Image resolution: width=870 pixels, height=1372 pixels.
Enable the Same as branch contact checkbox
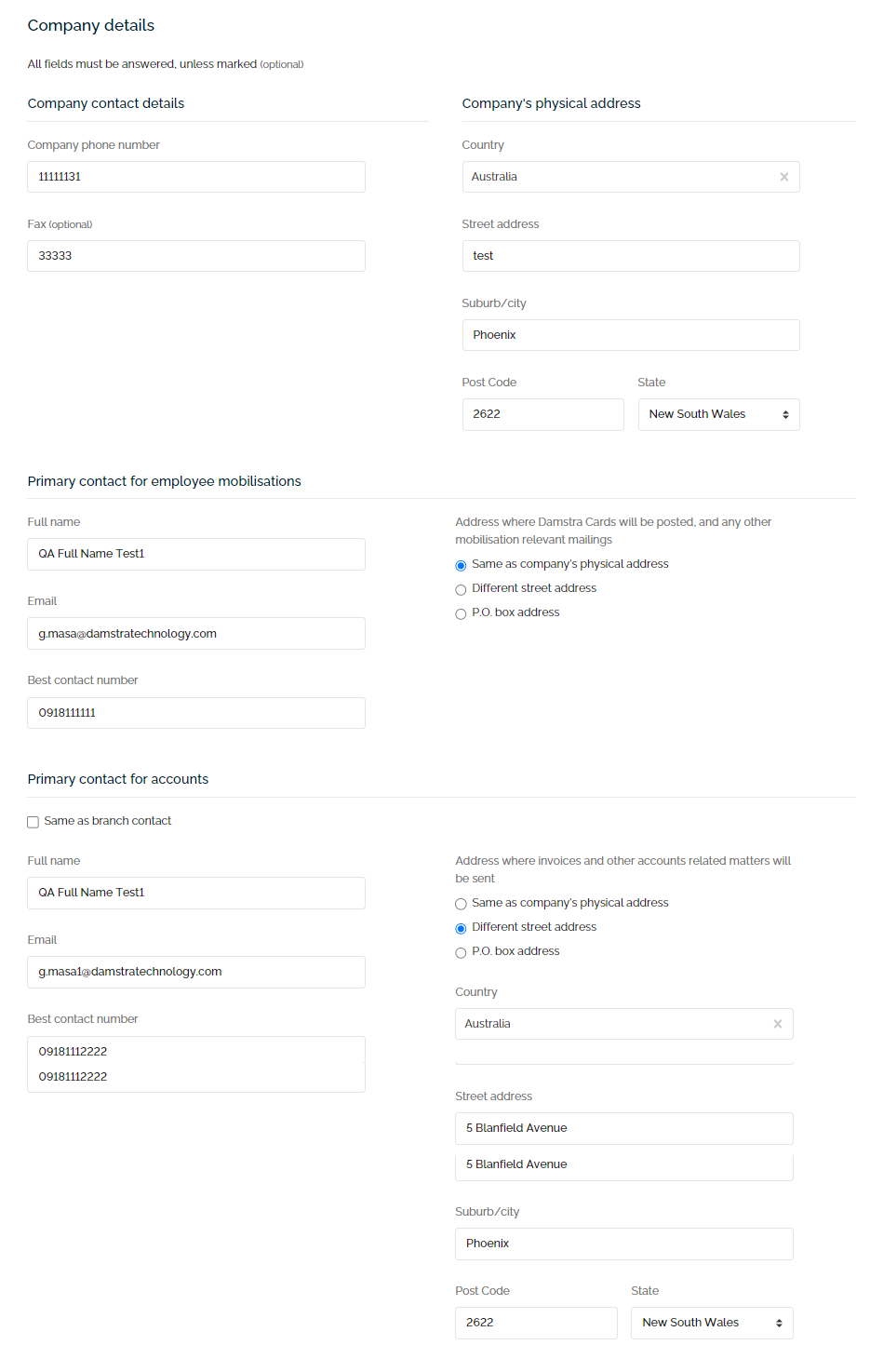[33, 821]
